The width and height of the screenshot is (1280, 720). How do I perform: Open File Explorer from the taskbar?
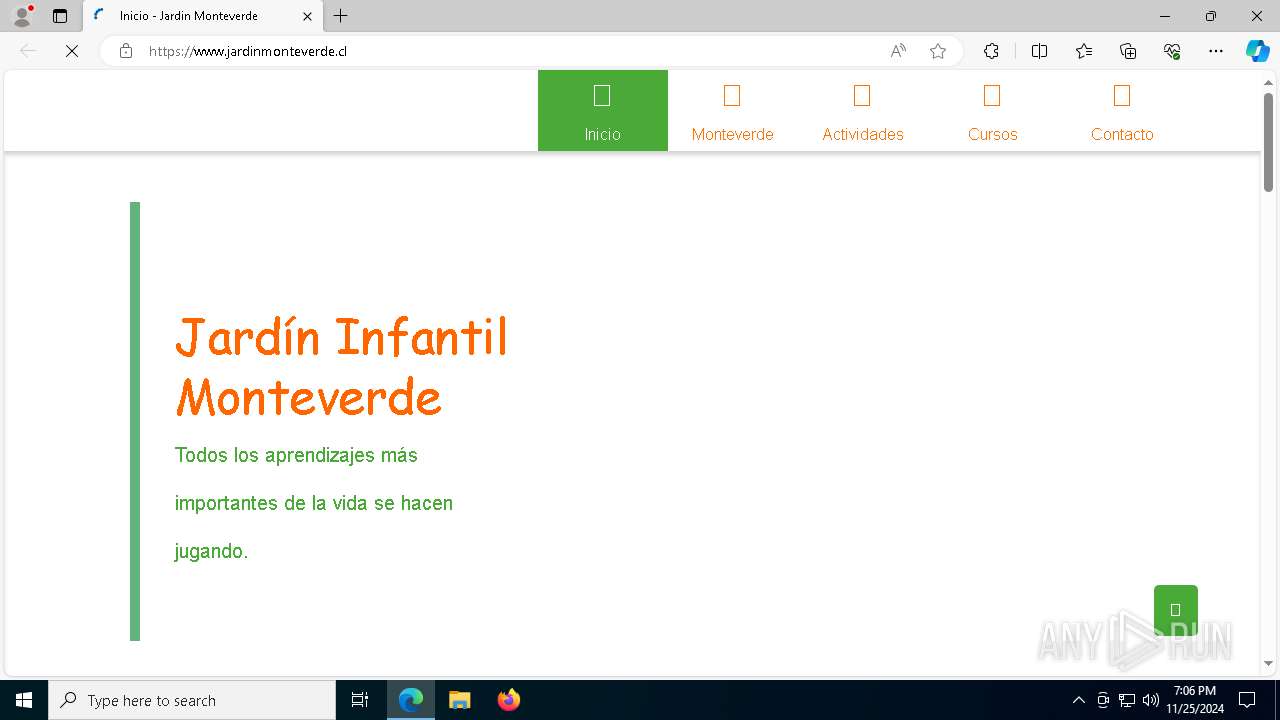tap(459, 700)
